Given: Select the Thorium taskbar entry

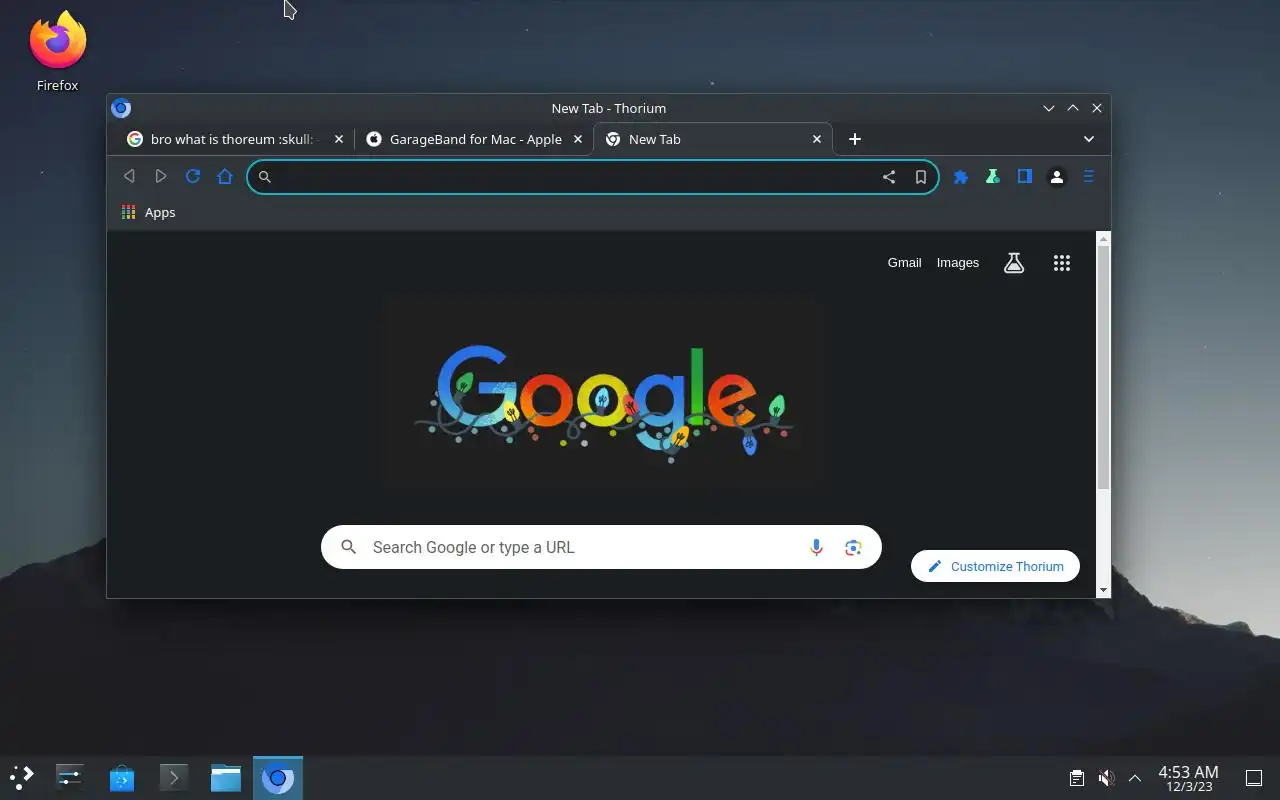Looking at the screenshot, I should [278, 777].
